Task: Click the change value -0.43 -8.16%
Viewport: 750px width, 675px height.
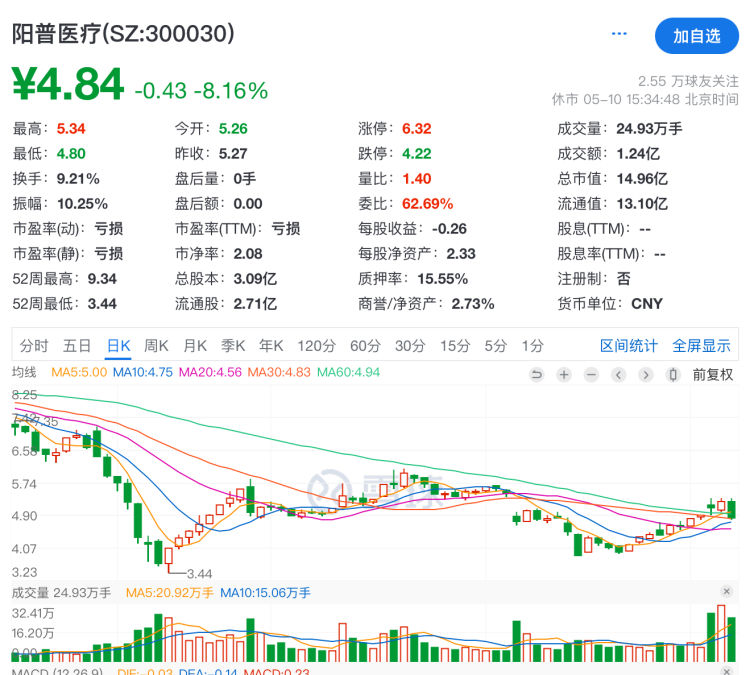Action: click(x=201, y=90)
